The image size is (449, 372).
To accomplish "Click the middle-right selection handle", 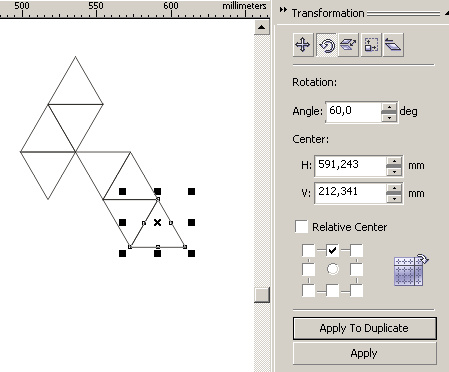I will click(191, 222).
